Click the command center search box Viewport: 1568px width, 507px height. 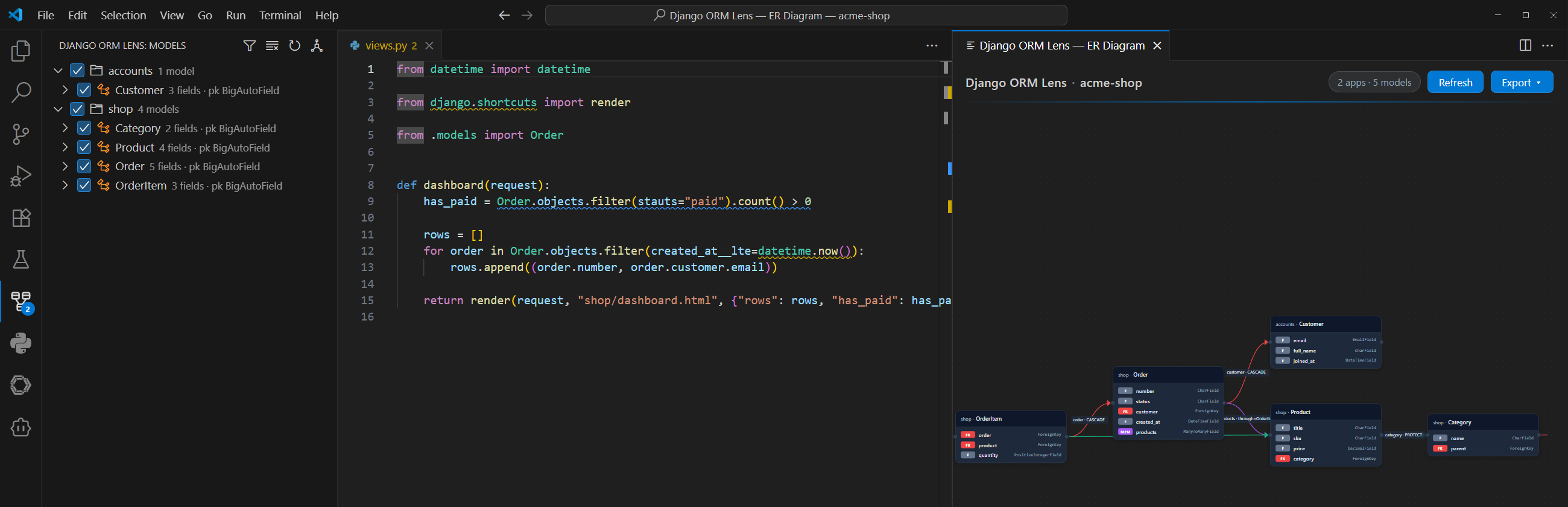pos(806,15)
